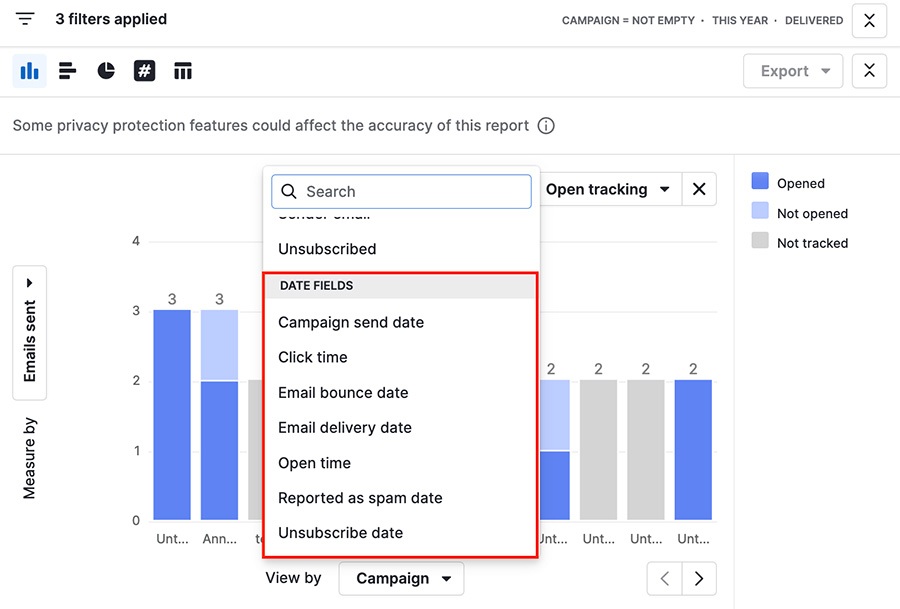Open the View by Campaign dropdown
This screenshot has width=900, height=609.
point(401,578)
